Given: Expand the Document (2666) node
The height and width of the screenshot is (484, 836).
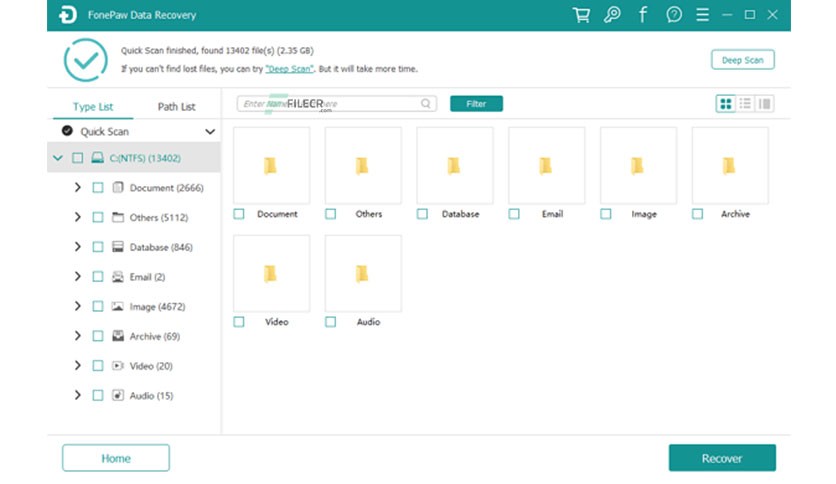Looking at the screenshot, I should click(78, 187).
